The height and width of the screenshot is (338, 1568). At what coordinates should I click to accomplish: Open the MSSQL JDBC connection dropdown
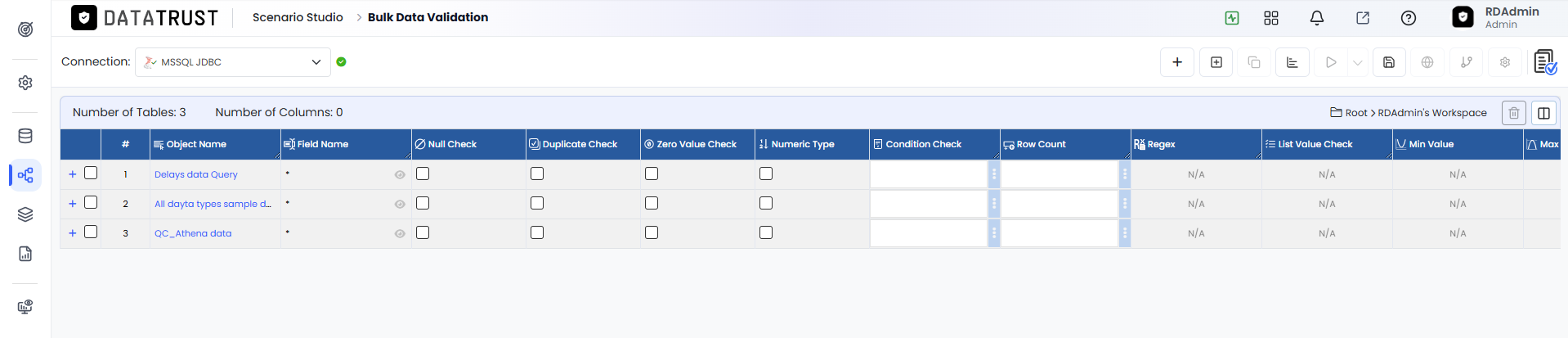(233, 62)
